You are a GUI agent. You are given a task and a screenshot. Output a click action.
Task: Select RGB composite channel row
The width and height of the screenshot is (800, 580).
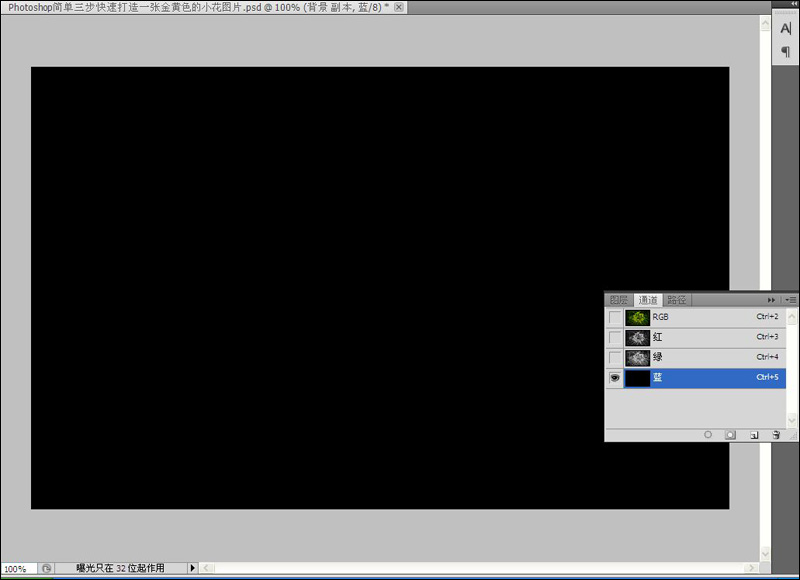pyautogui.click(x=696, y=317)
